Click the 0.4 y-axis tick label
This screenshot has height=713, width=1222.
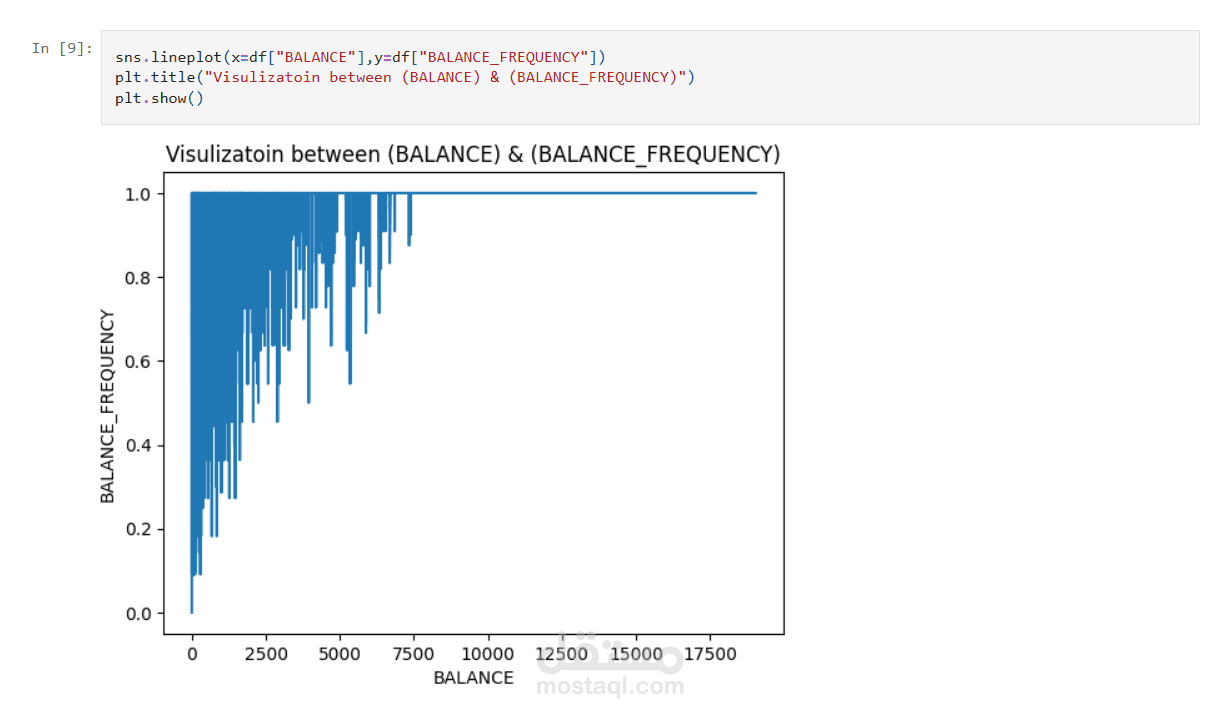[x=138, y=445]
